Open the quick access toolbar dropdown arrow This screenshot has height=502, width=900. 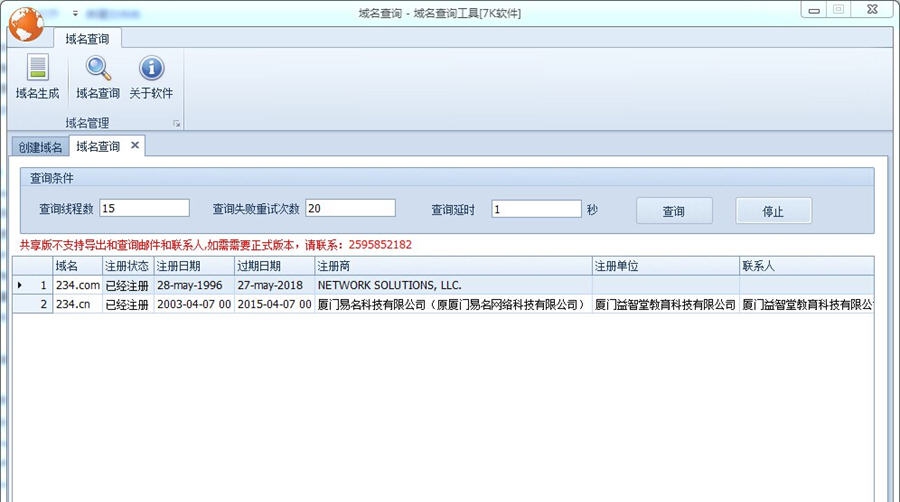tap(75, 13)
